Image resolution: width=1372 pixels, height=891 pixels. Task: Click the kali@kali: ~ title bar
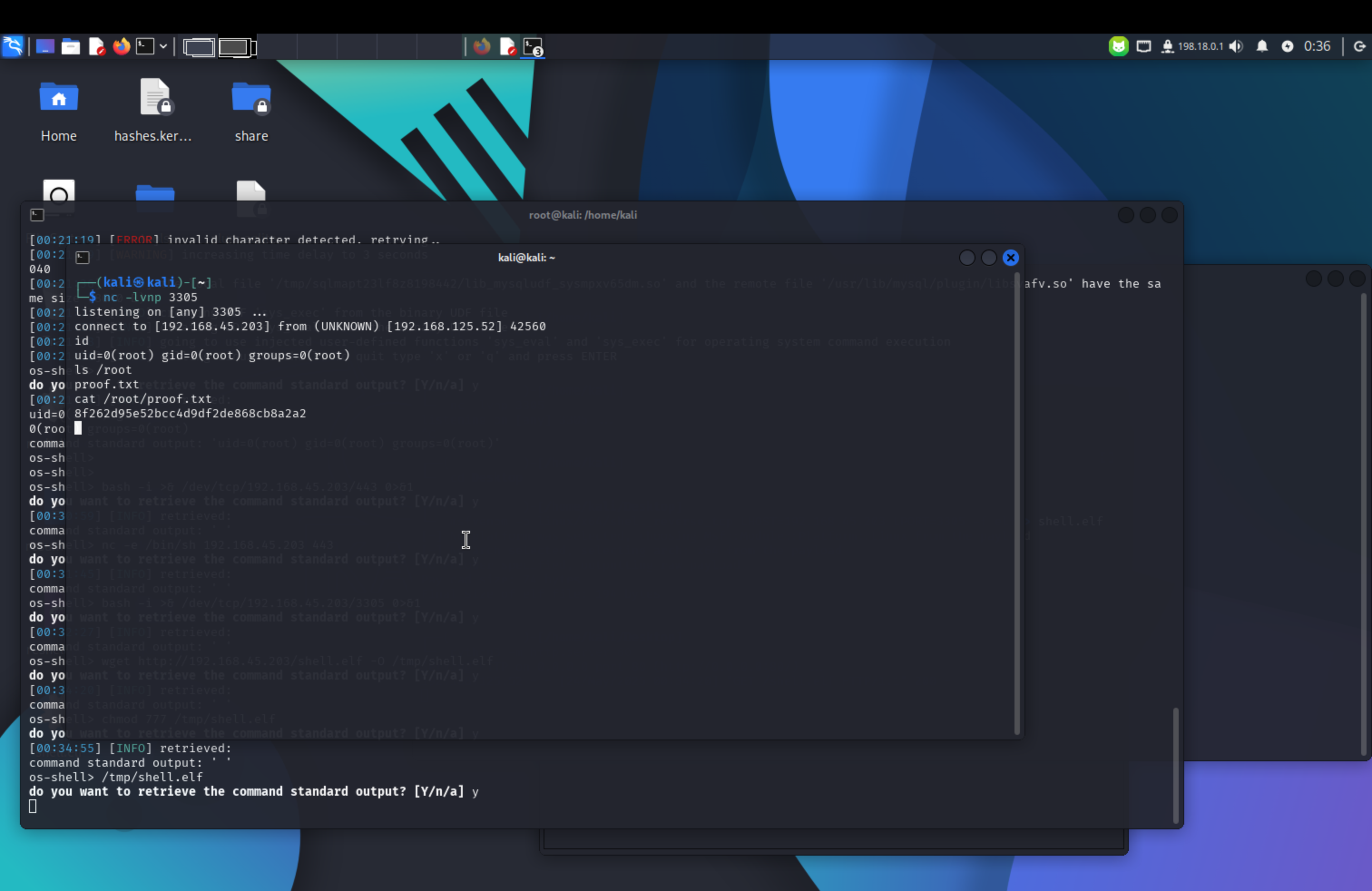(526, 258)
